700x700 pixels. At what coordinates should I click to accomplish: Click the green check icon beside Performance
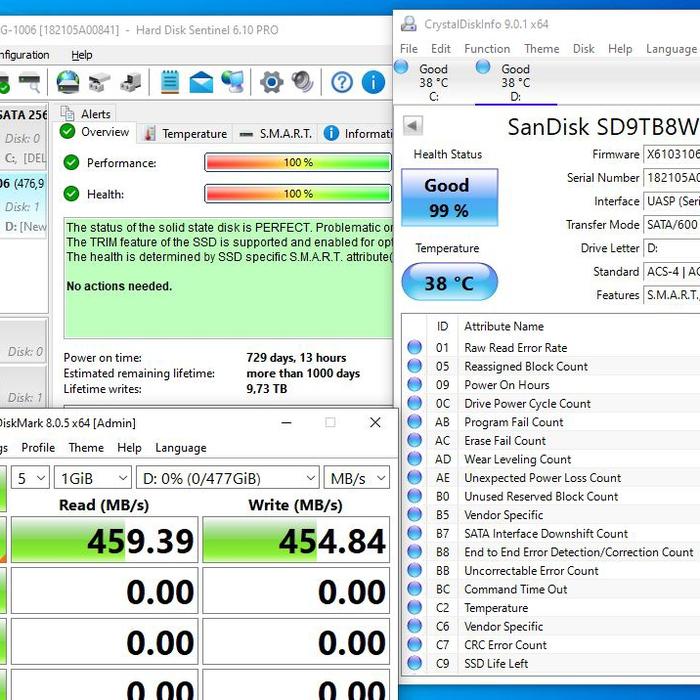click(71, 163)
